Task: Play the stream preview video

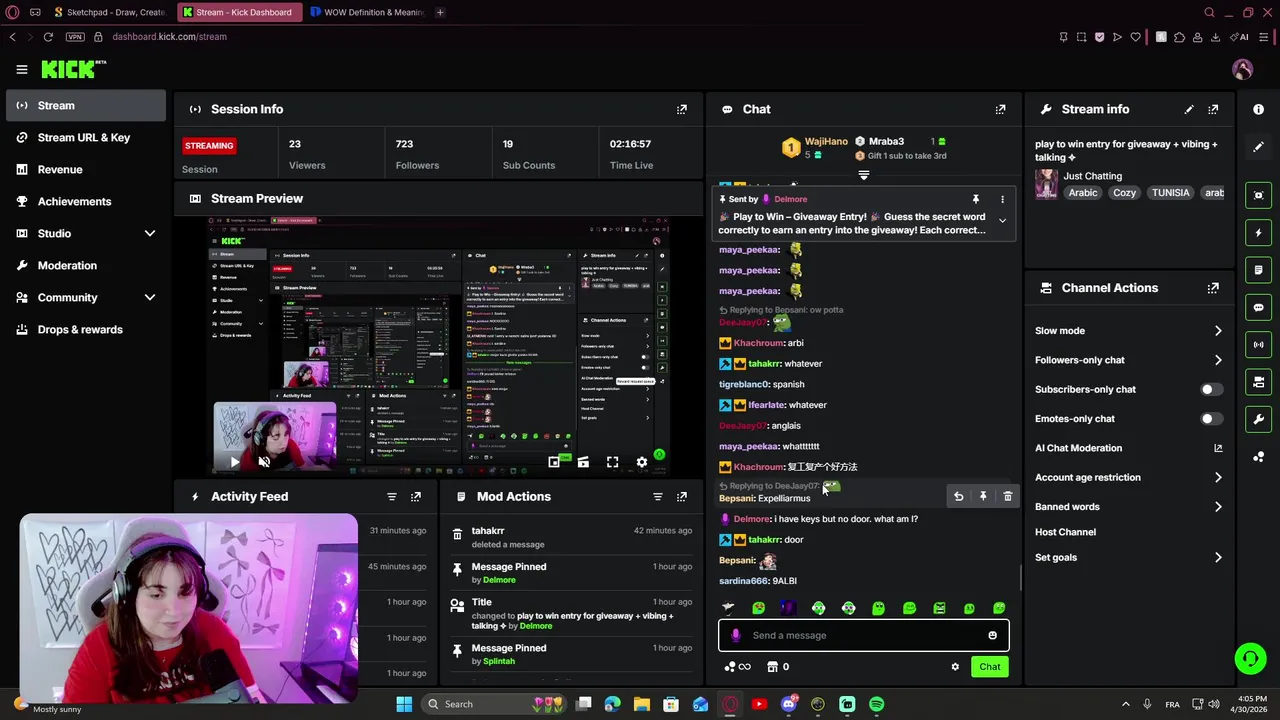Action: coord(234,462)
